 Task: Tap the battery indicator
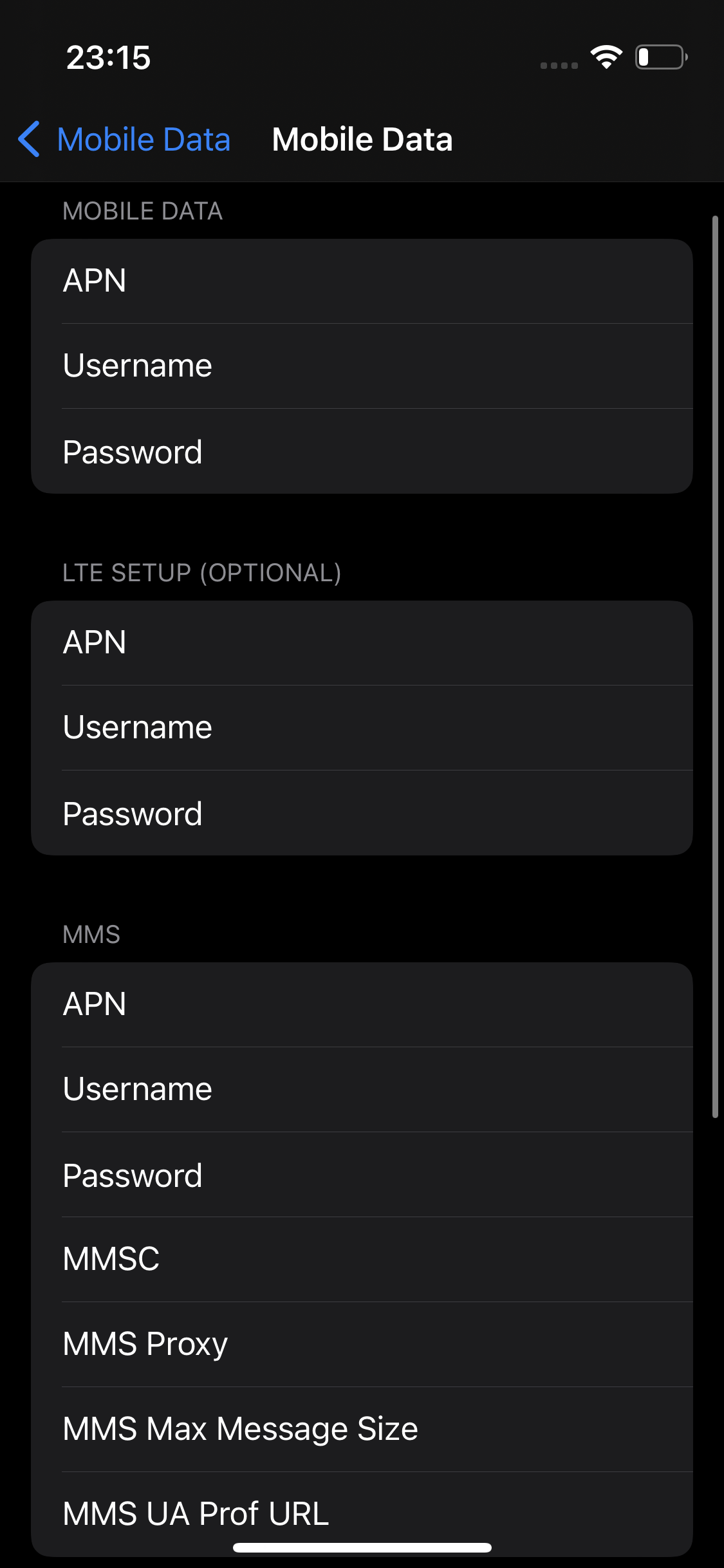(660, 58)
